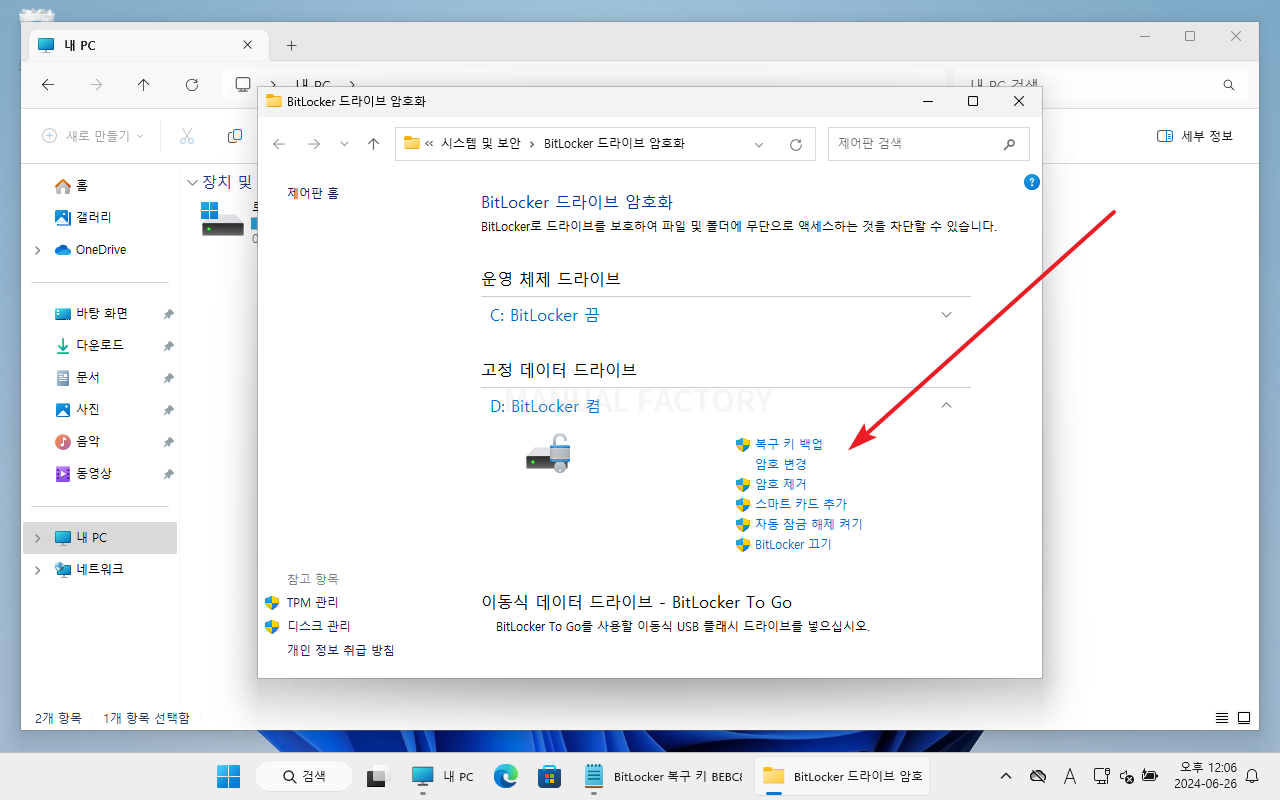Open 디스크 관리 link
Image resolution: width=1280 pixels, height=800 pixels.
click(318, 626)
